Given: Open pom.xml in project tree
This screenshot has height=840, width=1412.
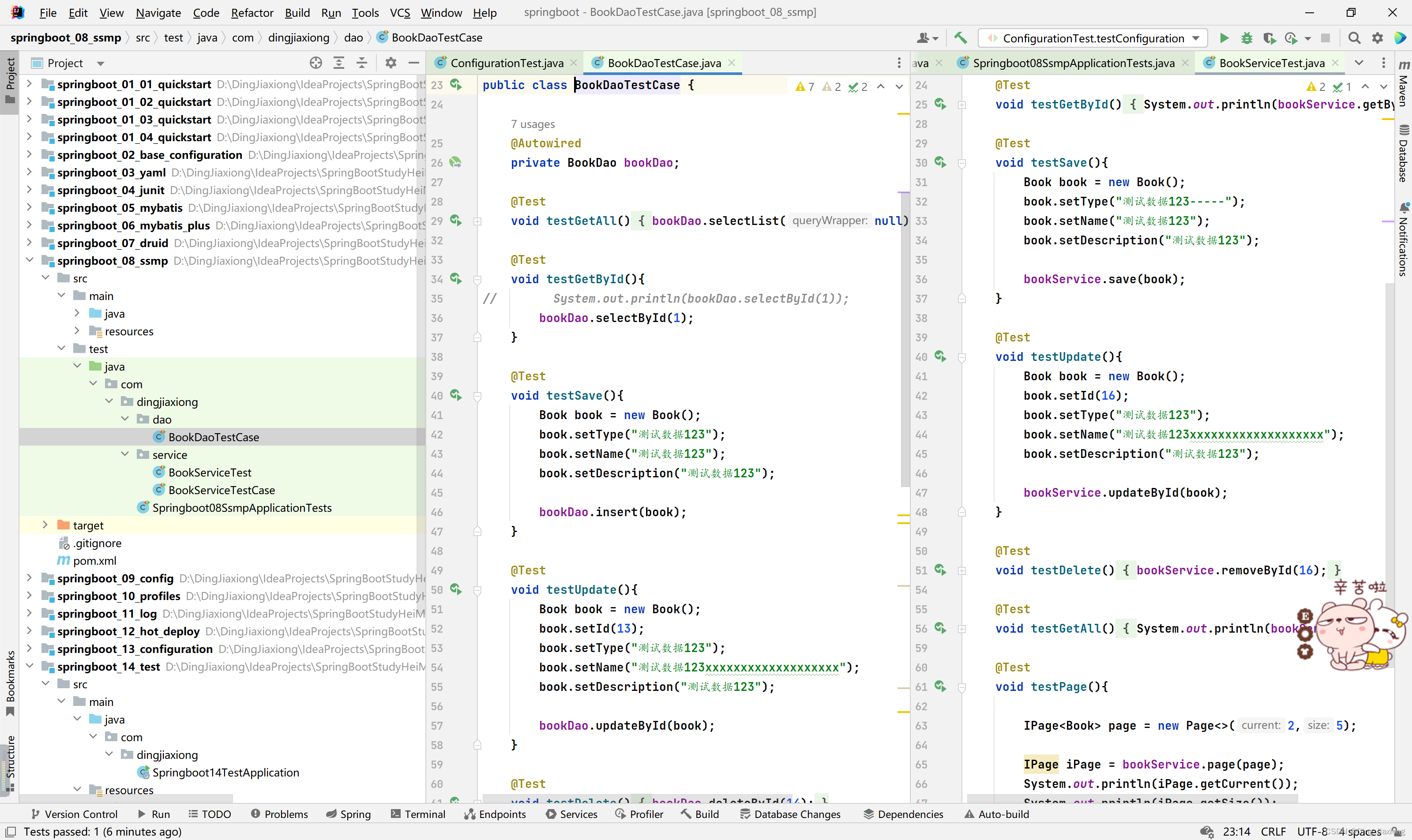Looking at the screenshot, I should click(94, 560).
